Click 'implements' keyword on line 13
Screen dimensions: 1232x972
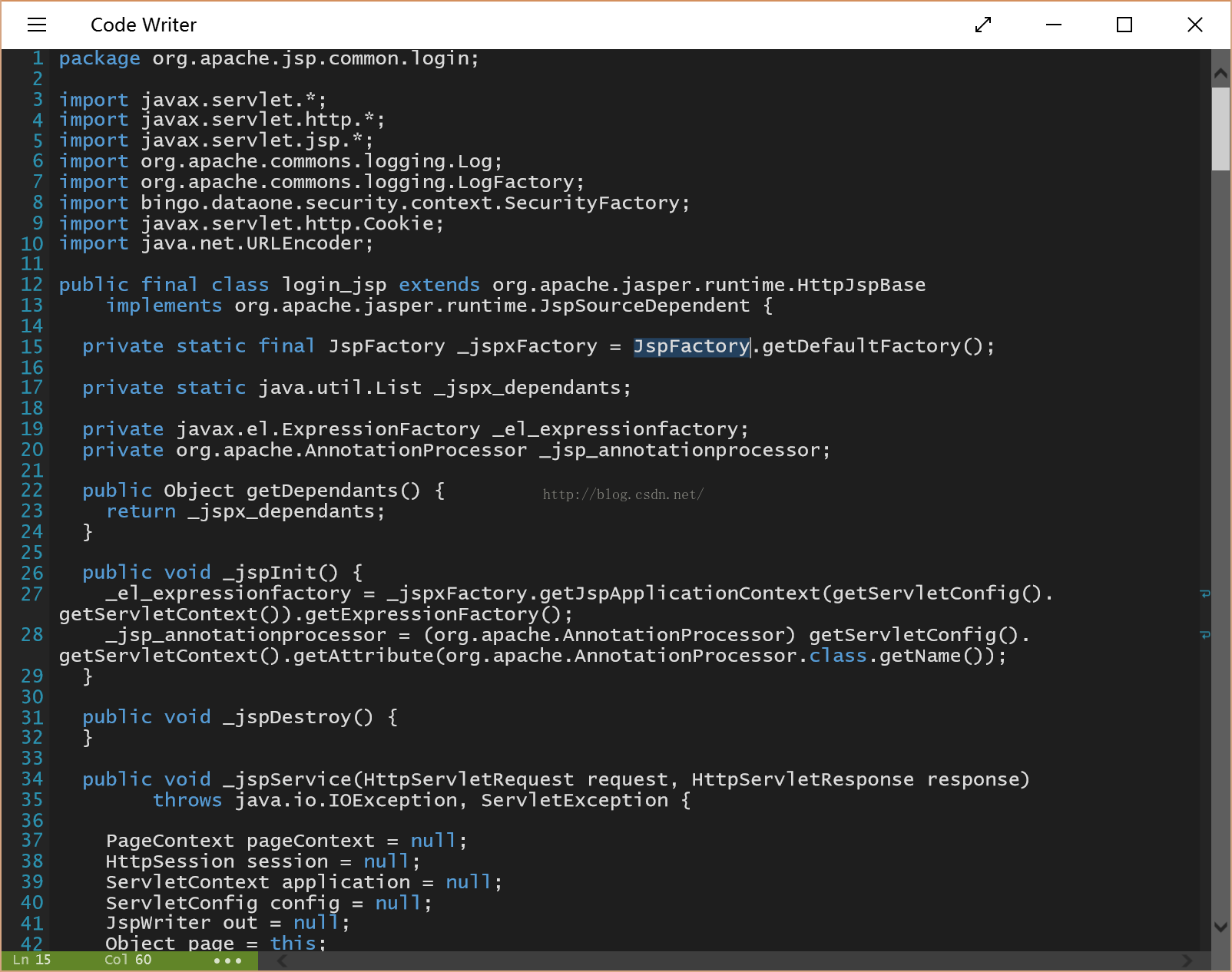(164, 306)
